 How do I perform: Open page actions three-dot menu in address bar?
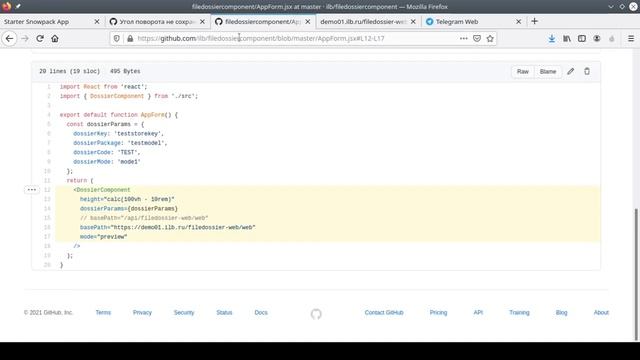pos(463,38)
